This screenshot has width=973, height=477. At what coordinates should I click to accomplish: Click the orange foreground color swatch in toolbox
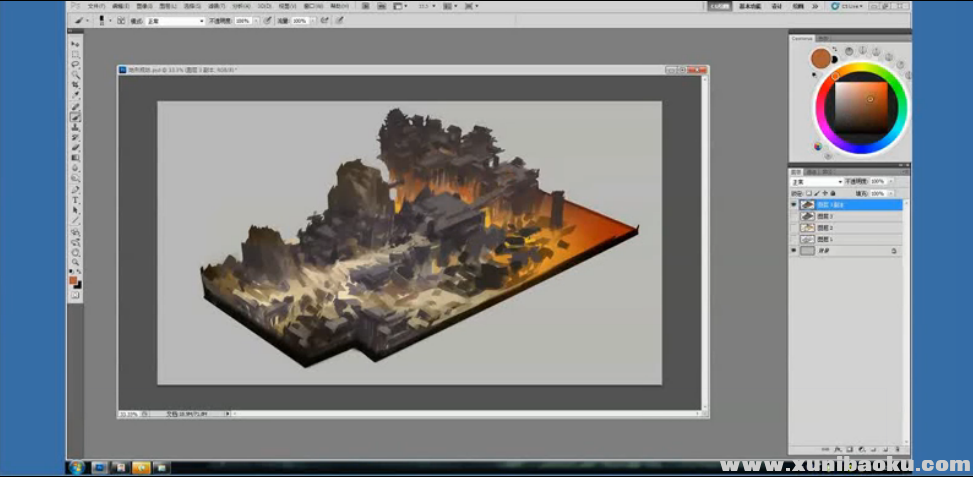point(73,281)
